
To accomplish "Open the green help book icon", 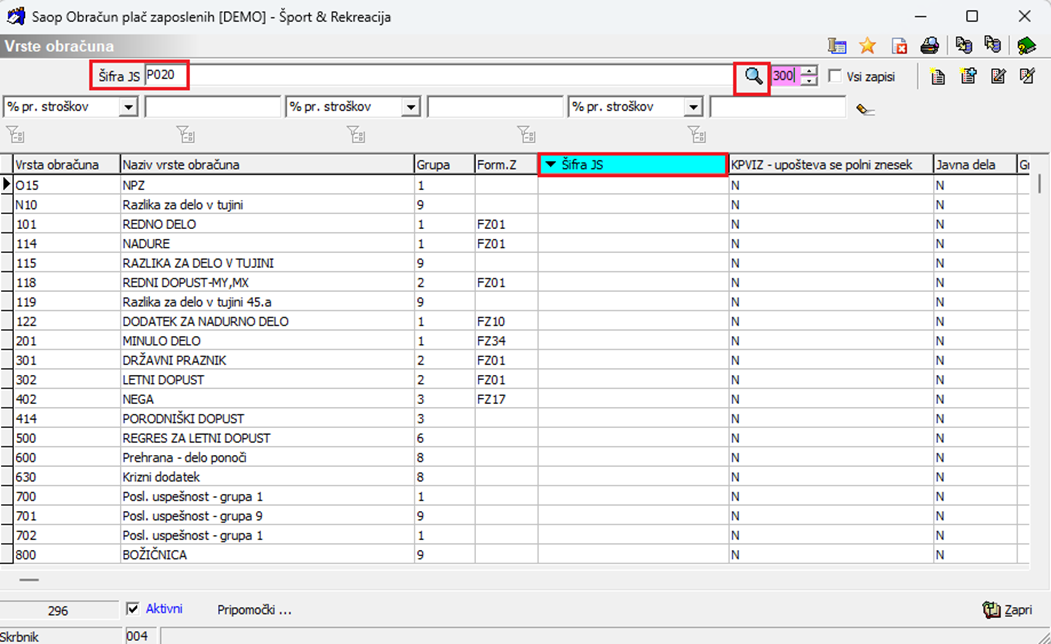I will [1026, 46].
